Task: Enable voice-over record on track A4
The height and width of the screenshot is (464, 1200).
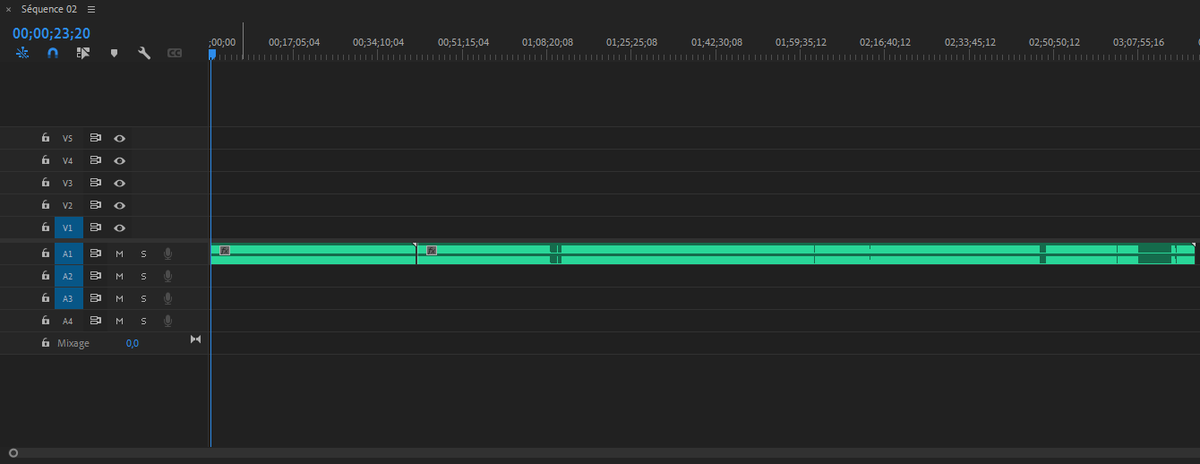Action: [168, 321]
